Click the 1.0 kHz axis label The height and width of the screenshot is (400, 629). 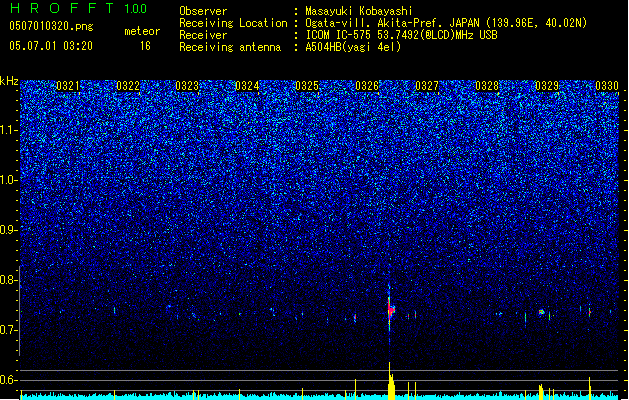tap(9, 180)
